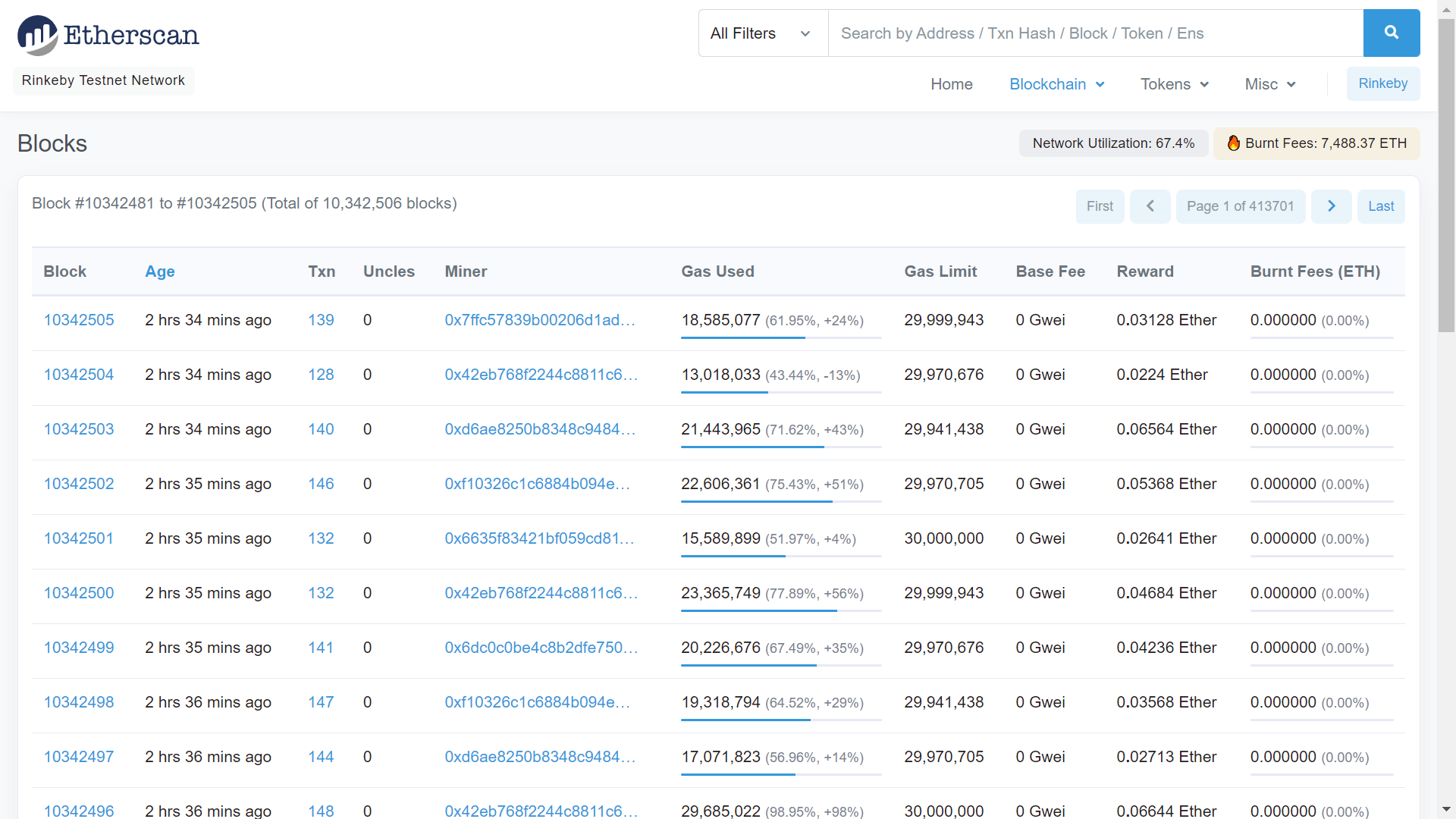Open miner 0x6635f83421bf059cd81 address
1456x819 pixels.
coord(539,538)
